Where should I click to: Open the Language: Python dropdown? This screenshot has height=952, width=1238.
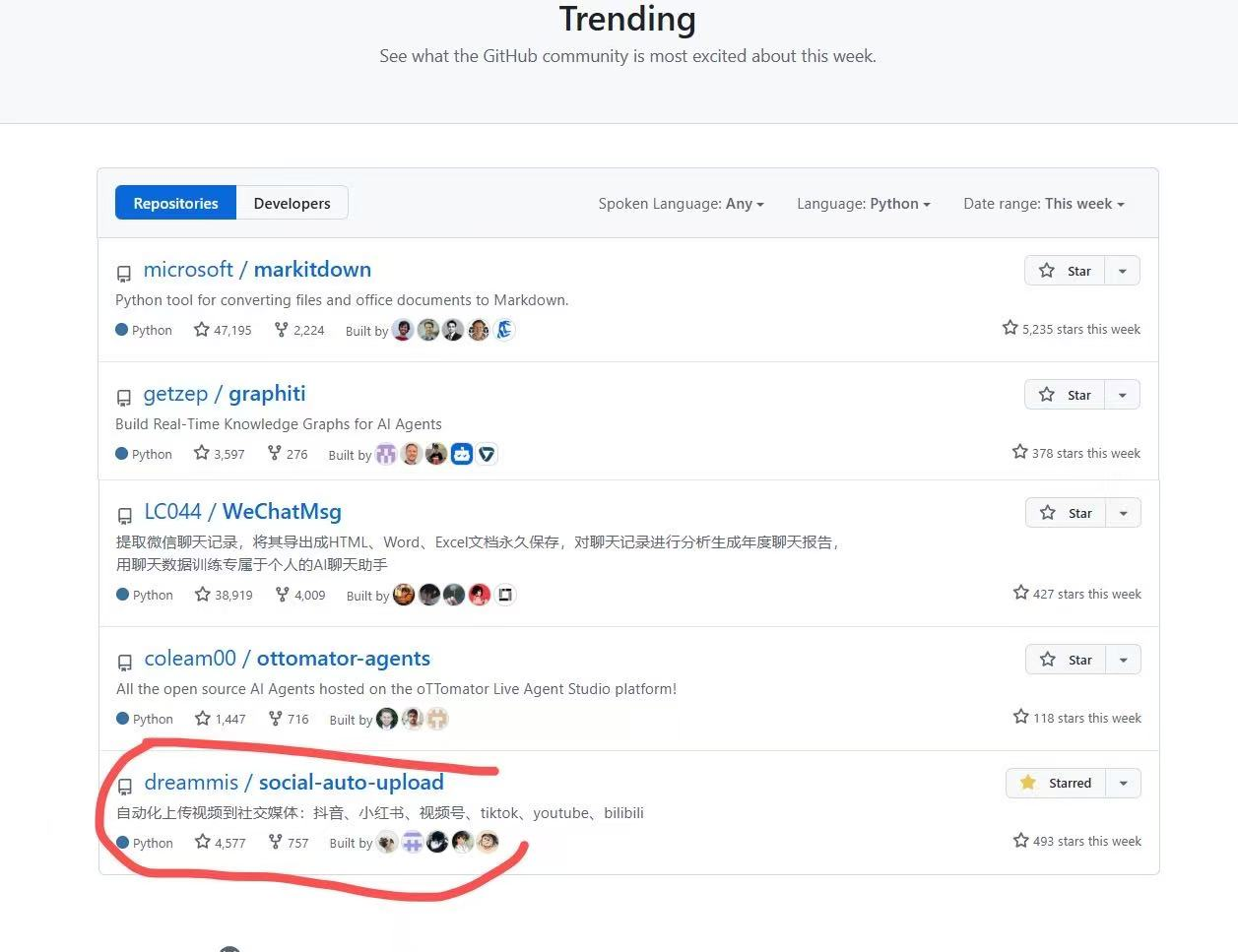[x=863, y=204]
